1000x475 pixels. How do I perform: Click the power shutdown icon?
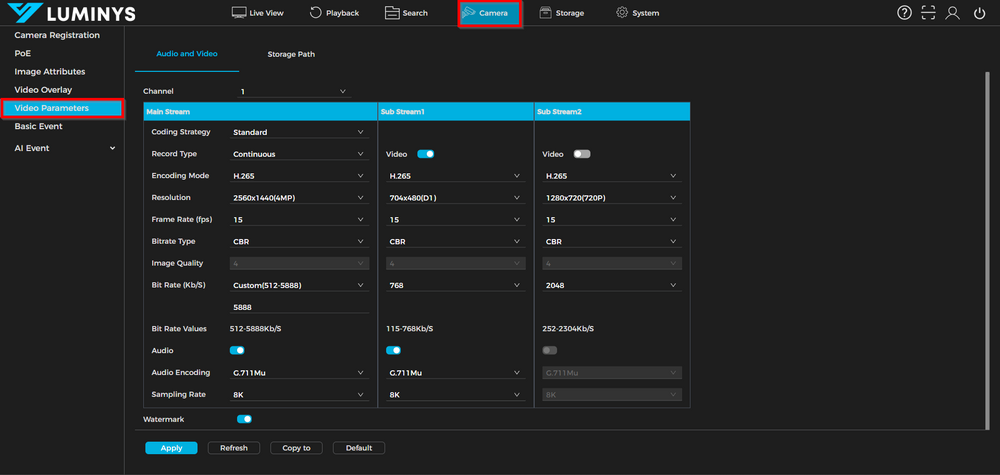(979, 13)
